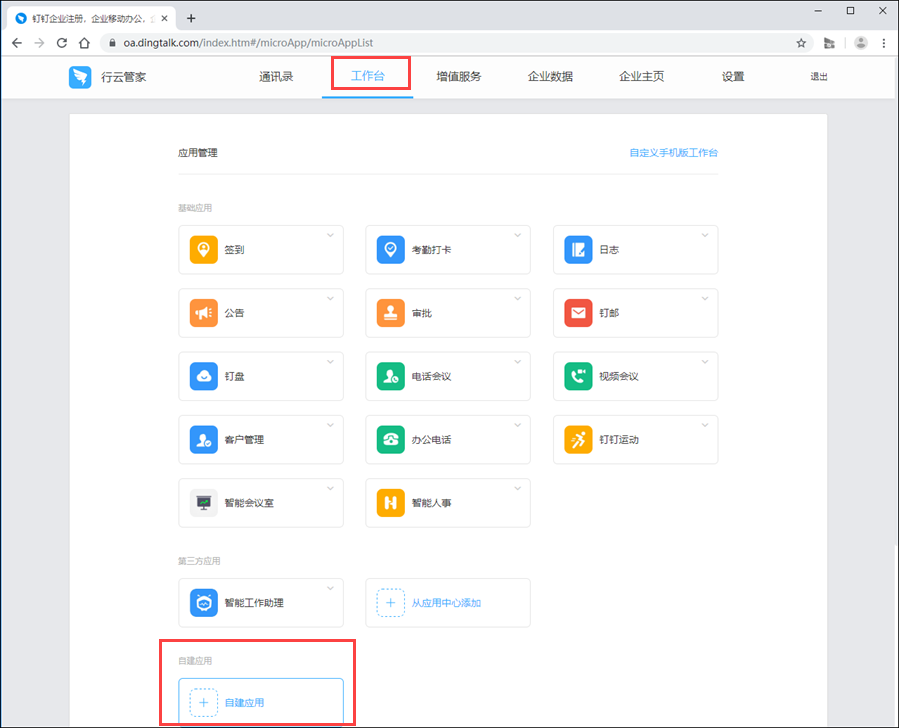Click the 钉盘 cloud drive icon
The height and width of the screenshot is (728, 900).
click(x=203, y=376)
